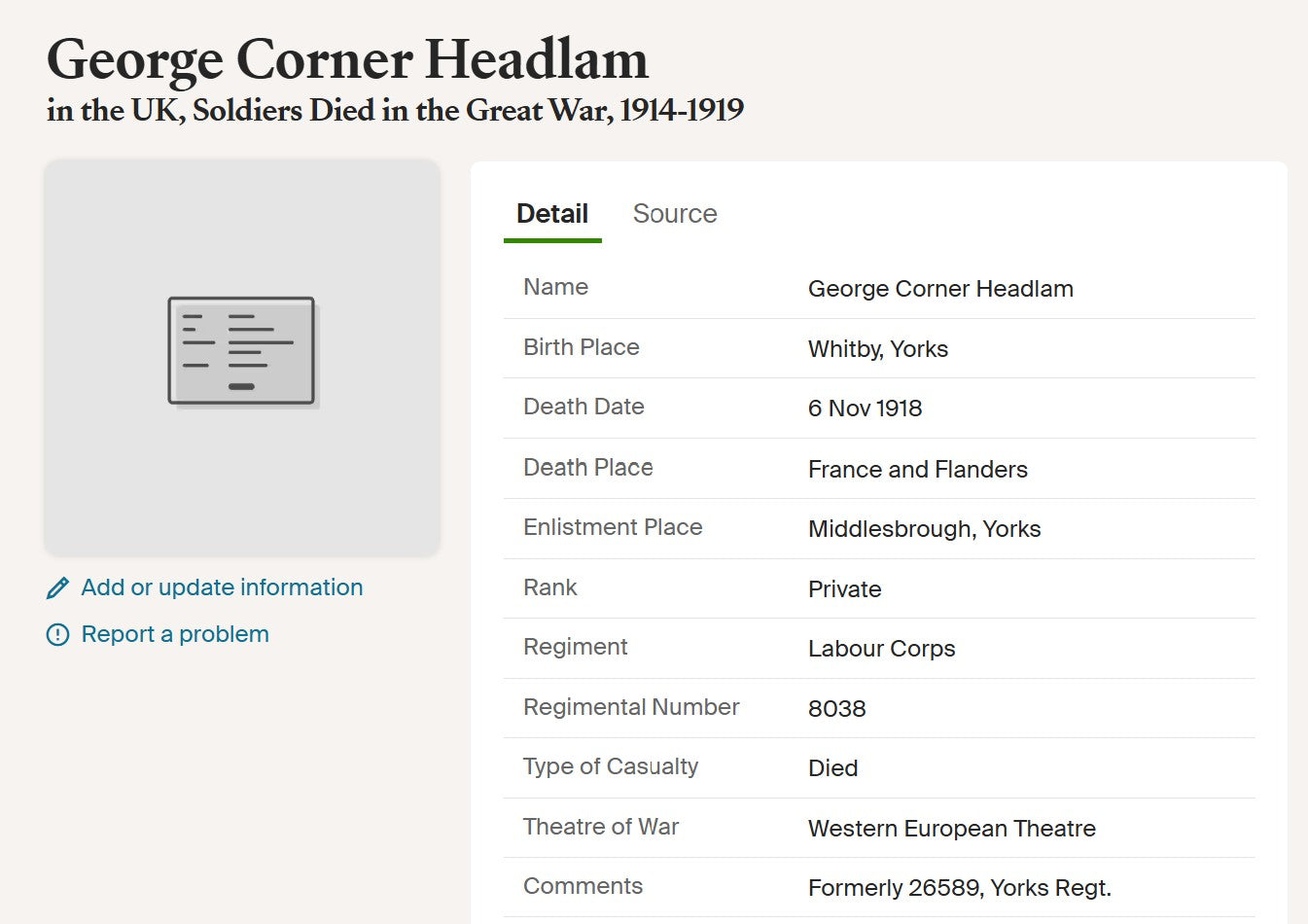Image resolution: width=1308 pixels, height=924 pixels.
Task: Select the Western European Theatre value
Action: pos(951,829)
